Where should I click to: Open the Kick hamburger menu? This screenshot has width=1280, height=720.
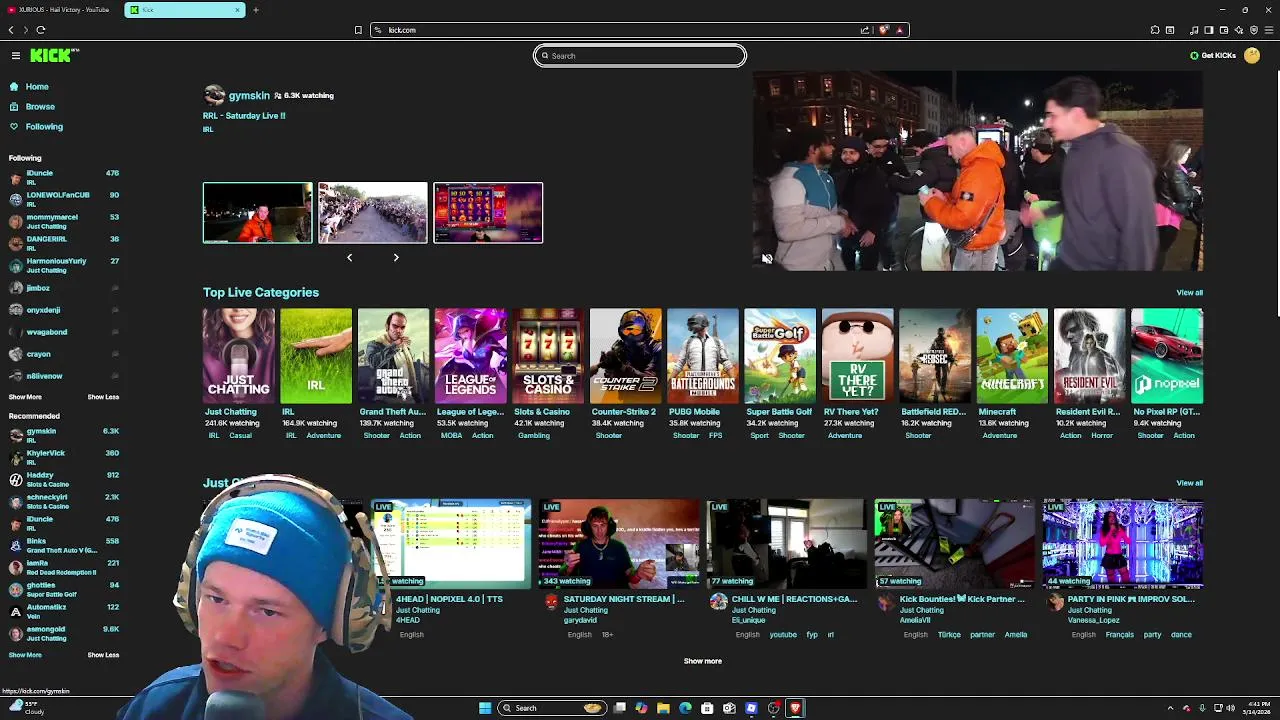16,56
